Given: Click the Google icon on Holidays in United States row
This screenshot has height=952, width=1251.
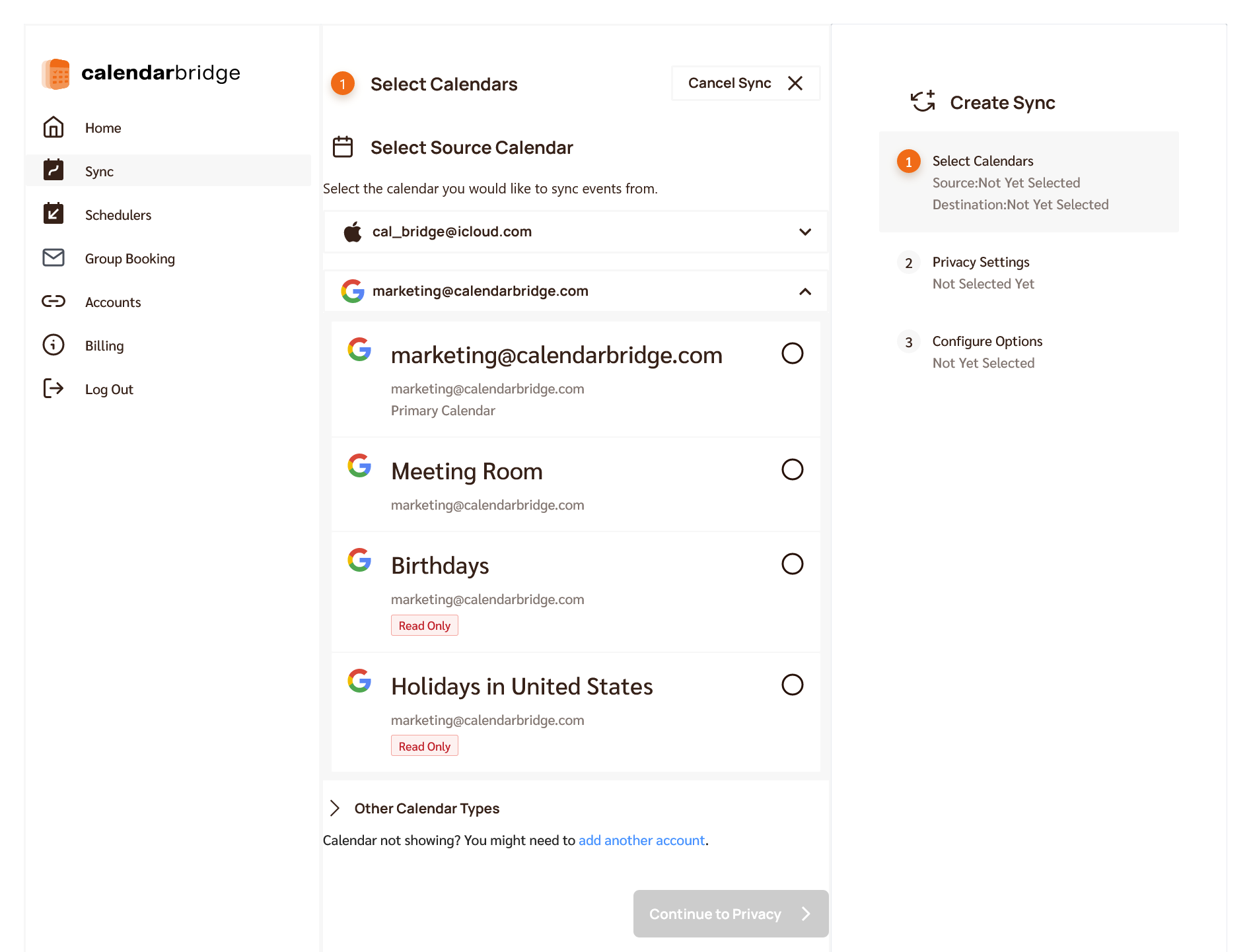Looking at the screenshot, I should (x=359, y=681).
